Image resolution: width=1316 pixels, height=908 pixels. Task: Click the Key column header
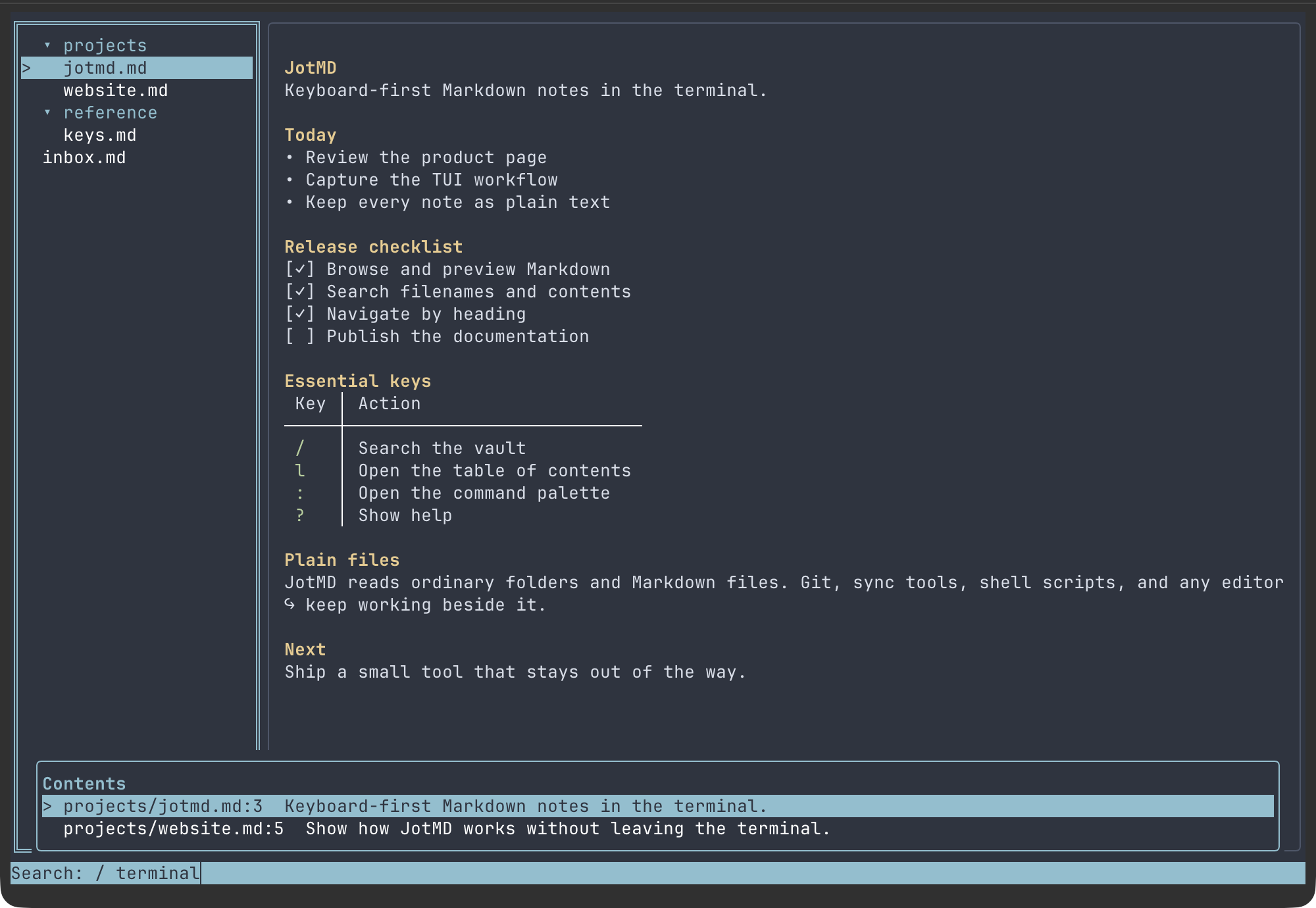click(311, 403)
